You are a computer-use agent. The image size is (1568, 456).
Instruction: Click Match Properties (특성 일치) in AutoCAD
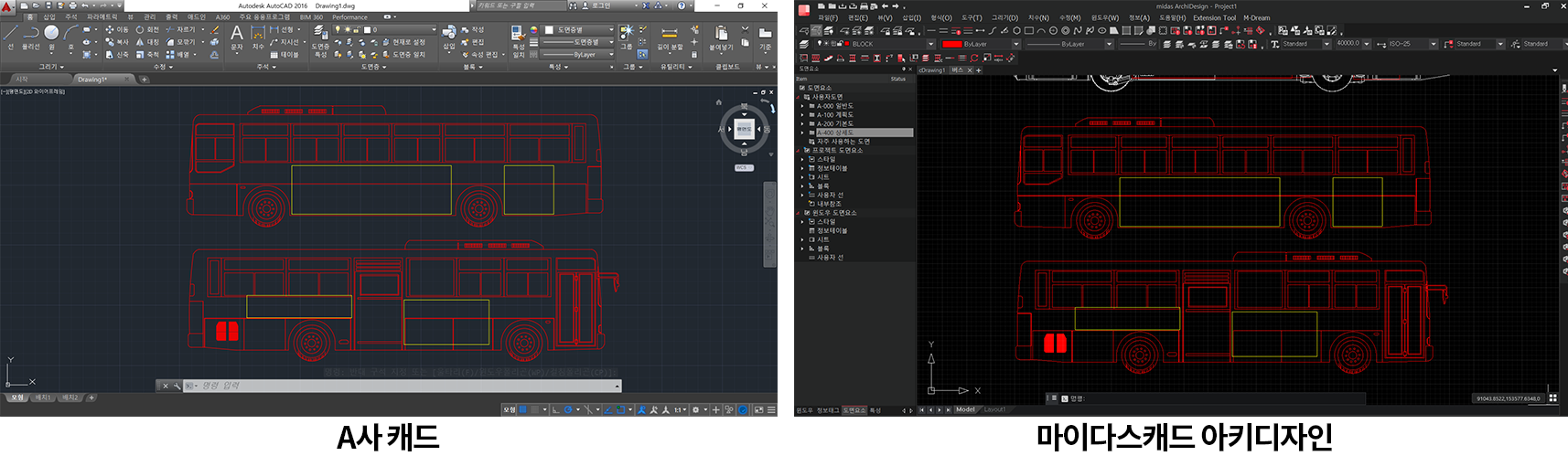519,41
